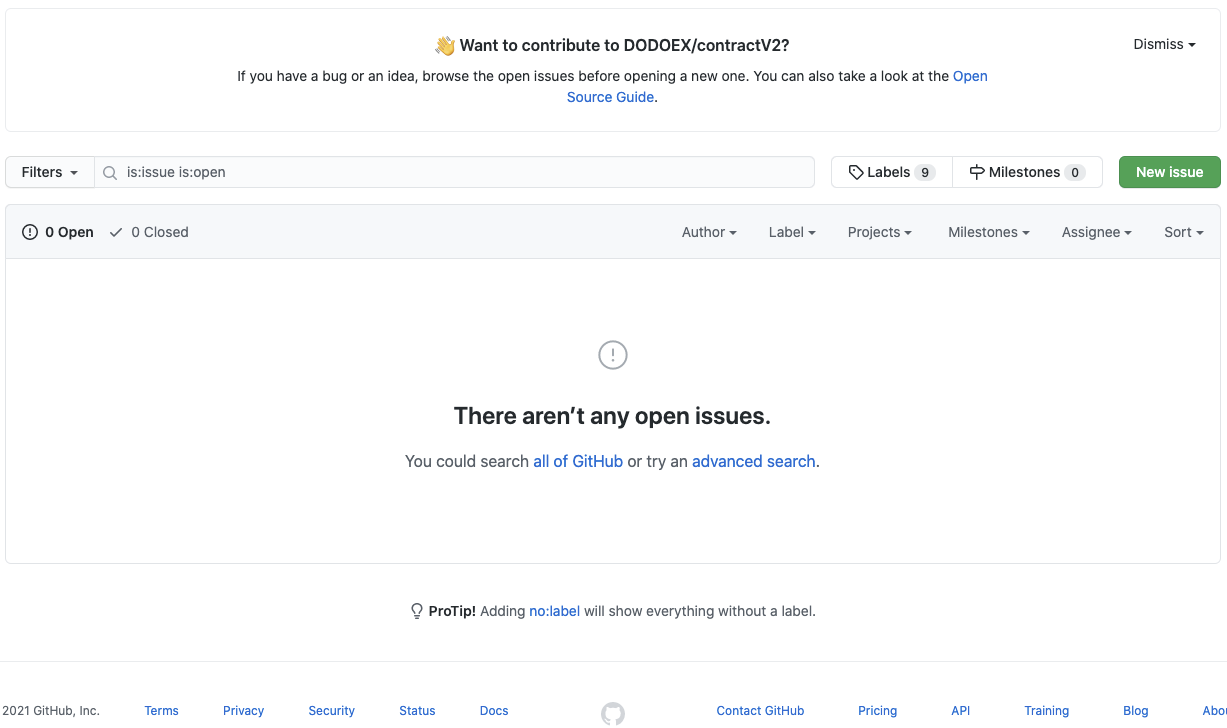Open the Author filter dropdown
The image size is (1227, 728).
tap(709, 232)
